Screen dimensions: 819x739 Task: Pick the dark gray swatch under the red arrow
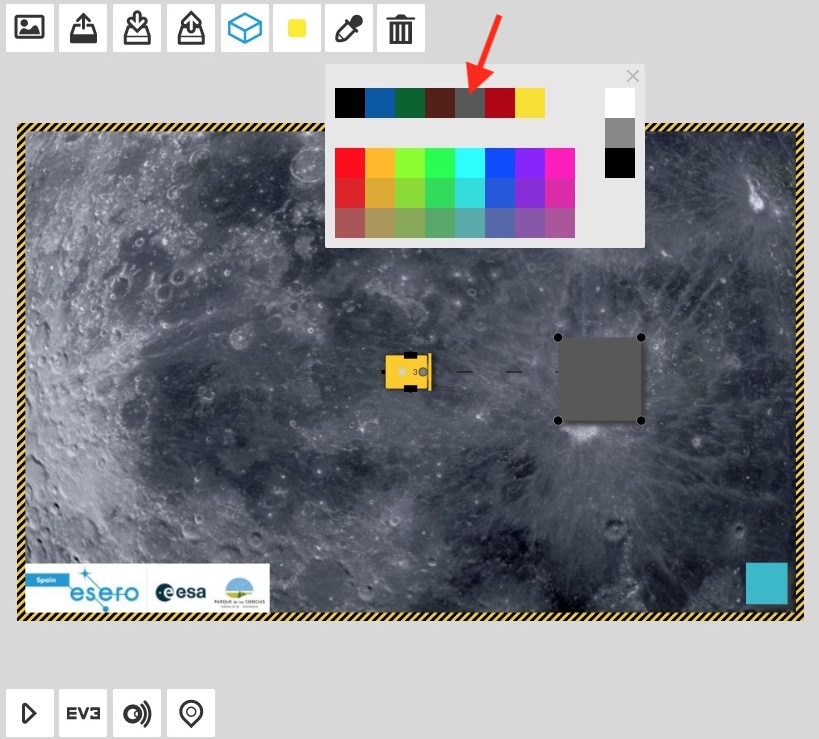pos(470,103)
